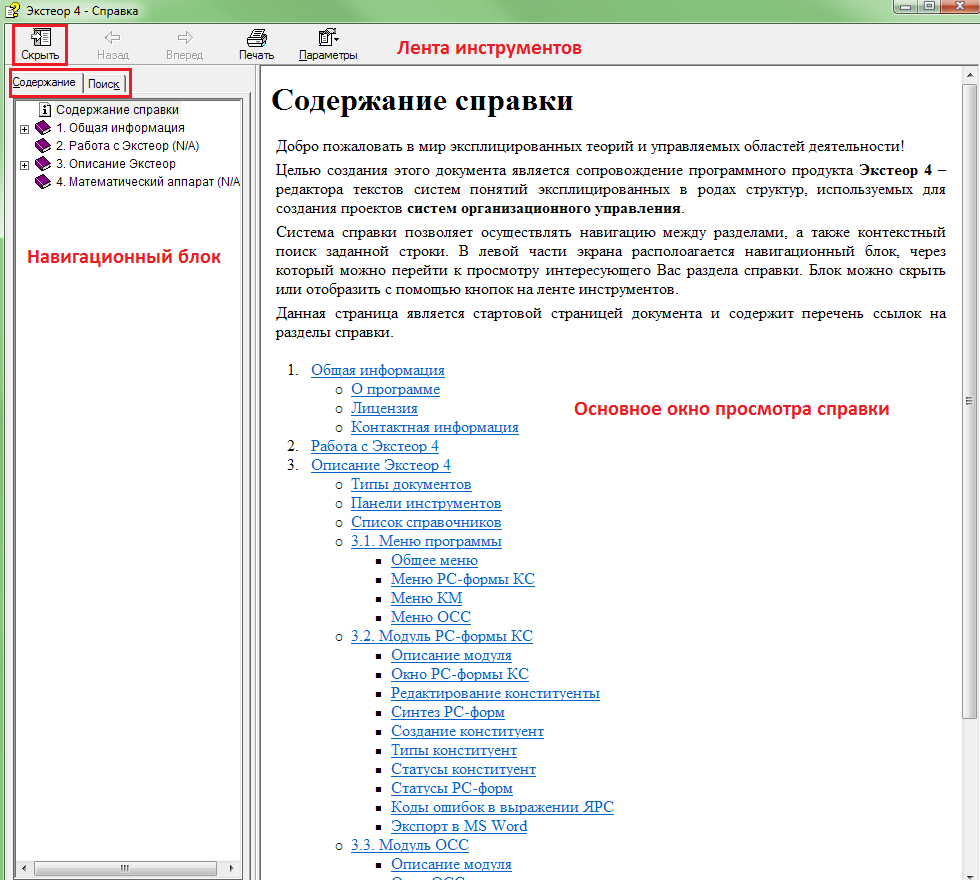This screenshot has width=980, height=880.
Task: Switch to the Содержание tab
Action: point(44,82)
